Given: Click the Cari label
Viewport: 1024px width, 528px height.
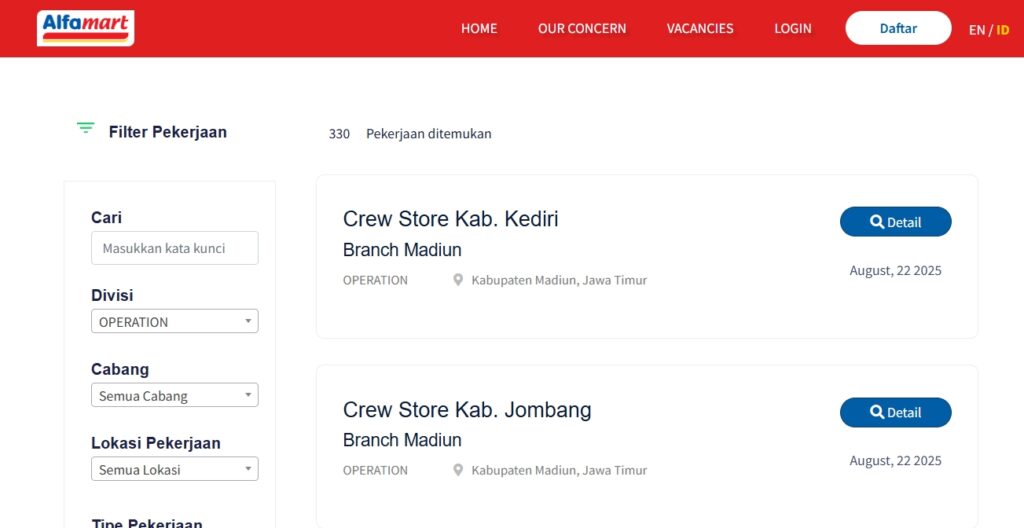Looking at the screenshot, I should (x=106, y=218).
